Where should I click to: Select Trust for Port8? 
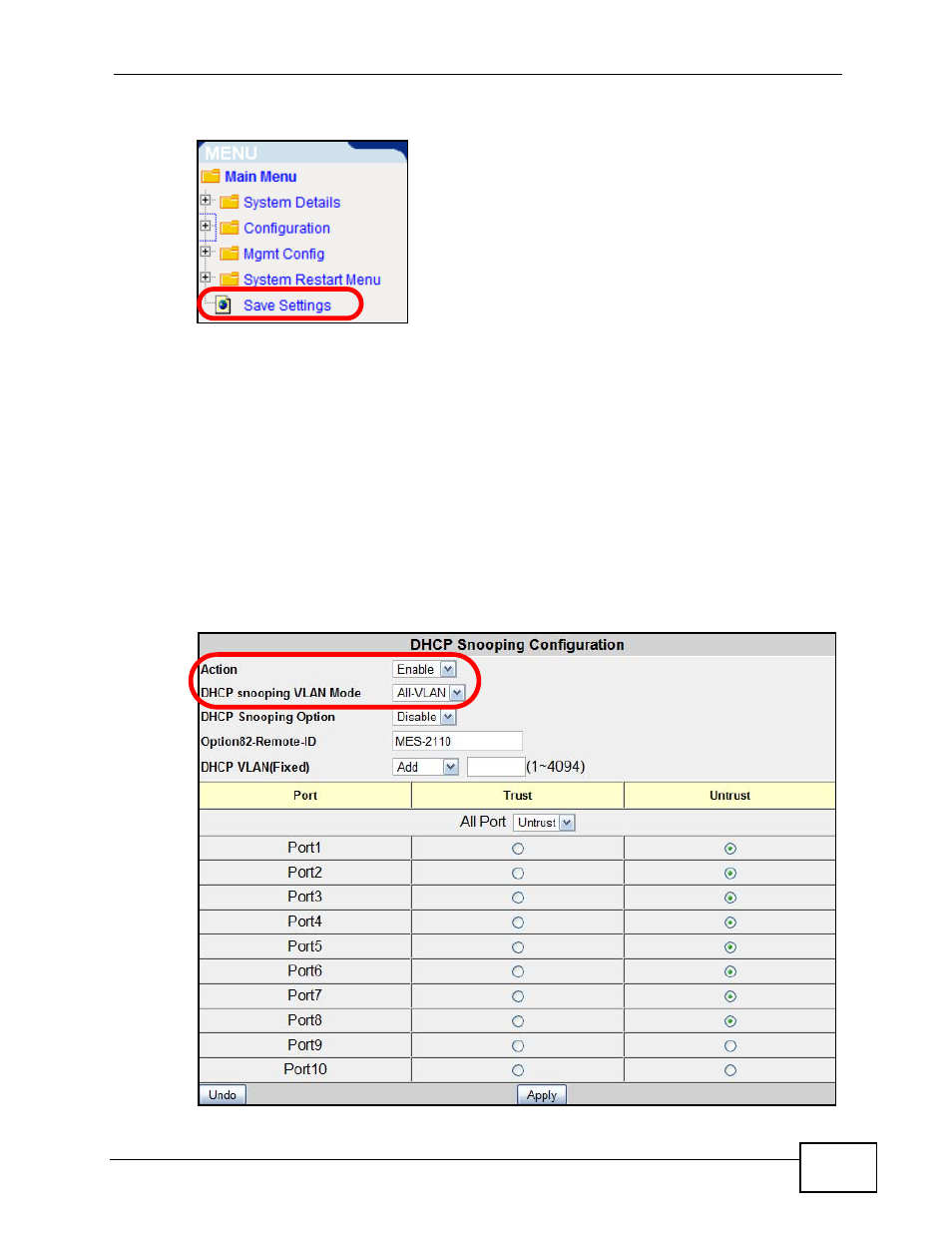pos(518,1021)
